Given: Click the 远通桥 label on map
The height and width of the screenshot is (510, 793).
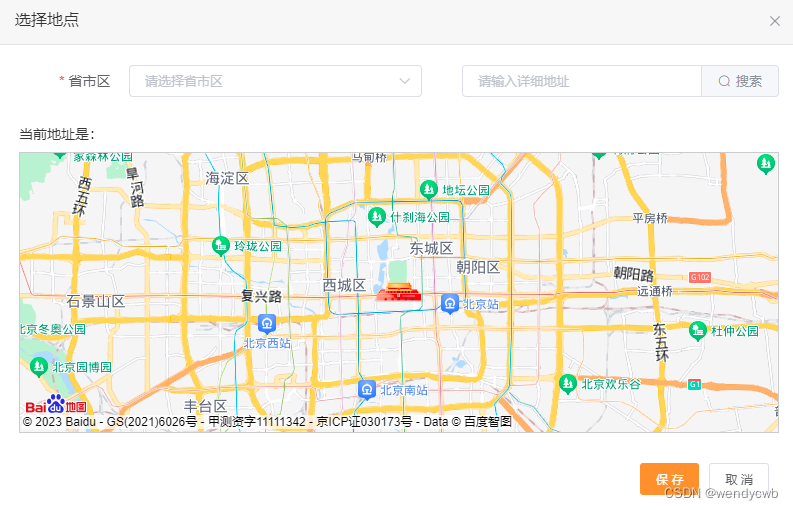Looking at the screenshot, I should [x=654, y=291].
